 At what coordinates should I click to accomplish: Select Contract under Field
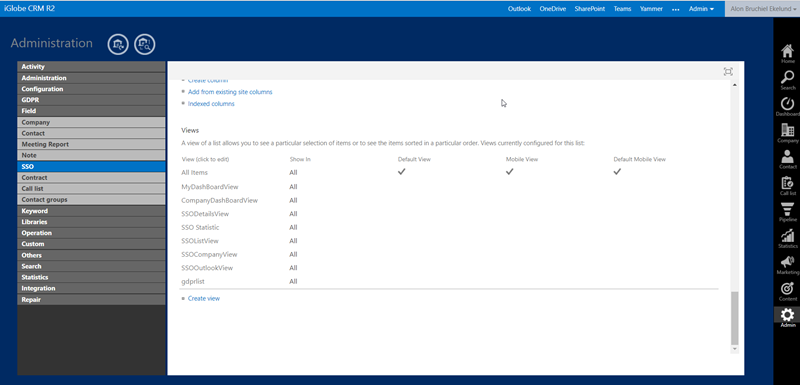[x=91, y=177]
